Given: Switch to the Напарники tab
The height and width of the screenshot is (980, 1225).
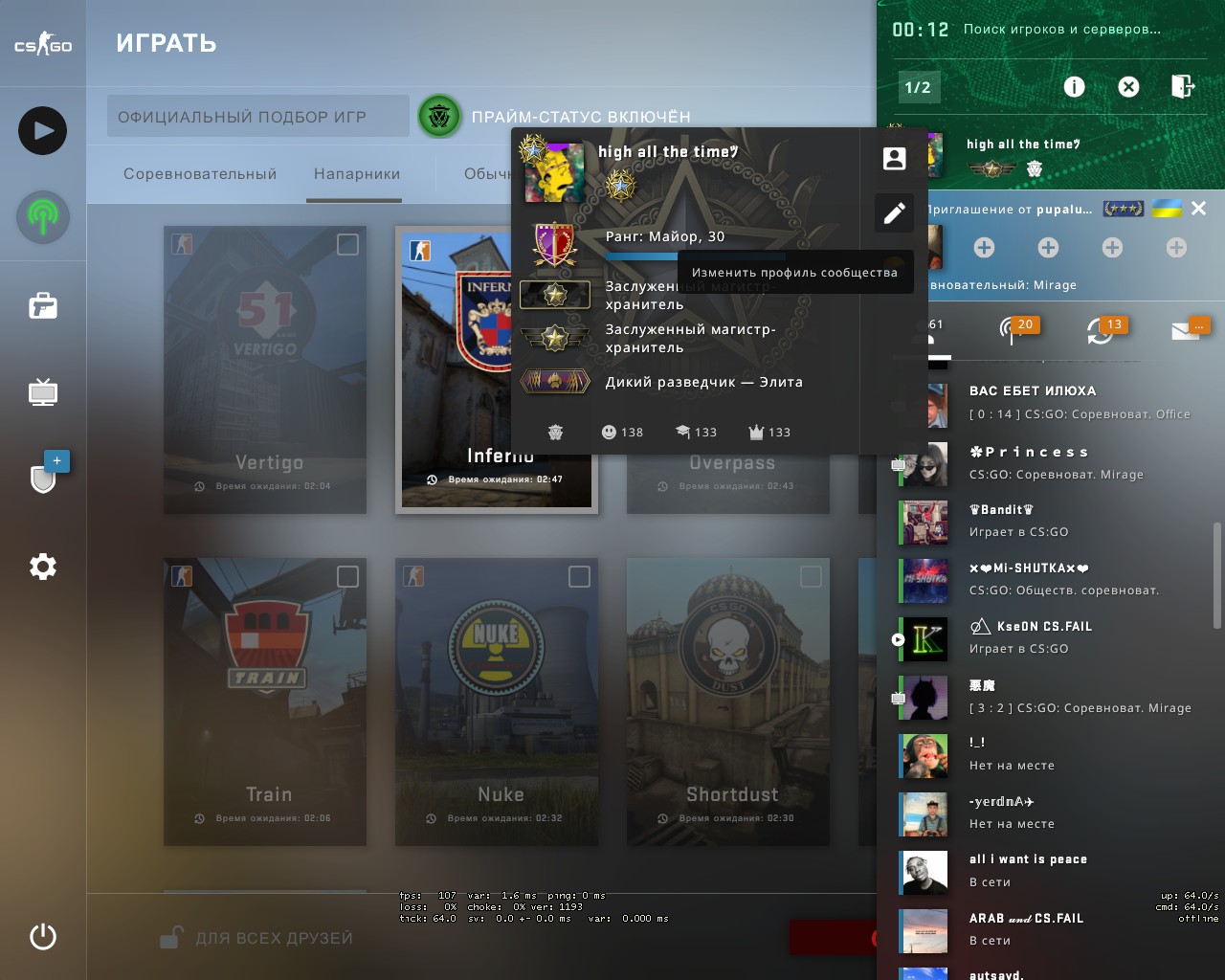Looking at the screenshot, I should 357,174.
